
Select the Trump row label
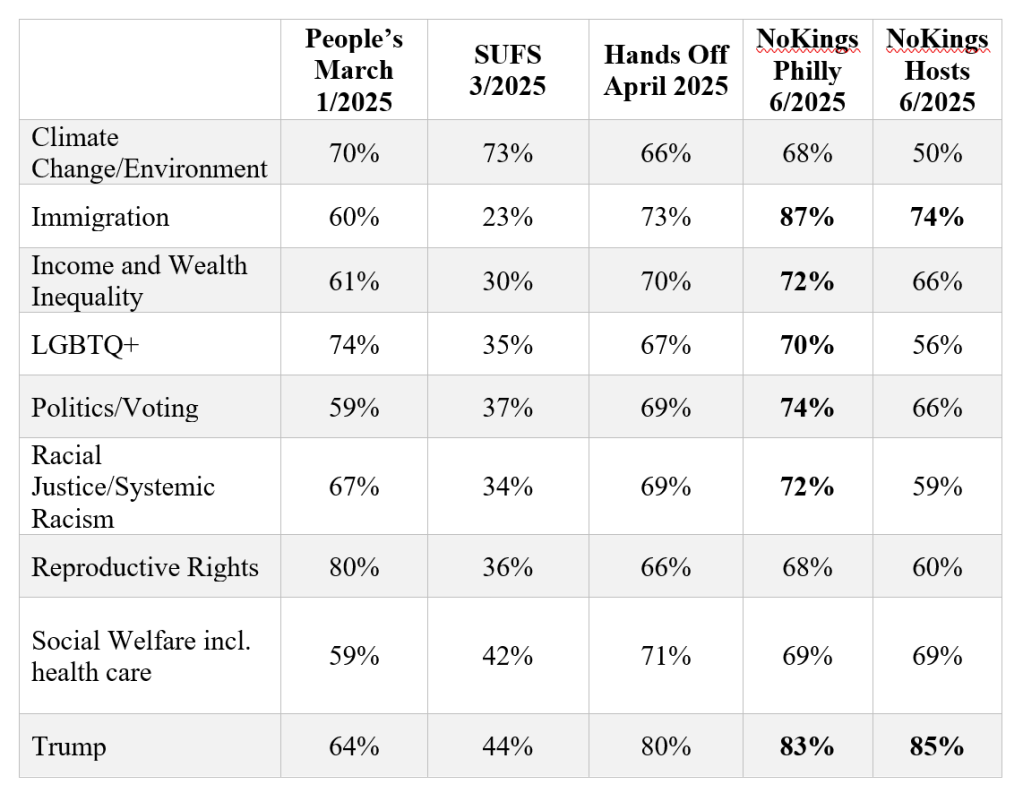(x=69, y=746)
